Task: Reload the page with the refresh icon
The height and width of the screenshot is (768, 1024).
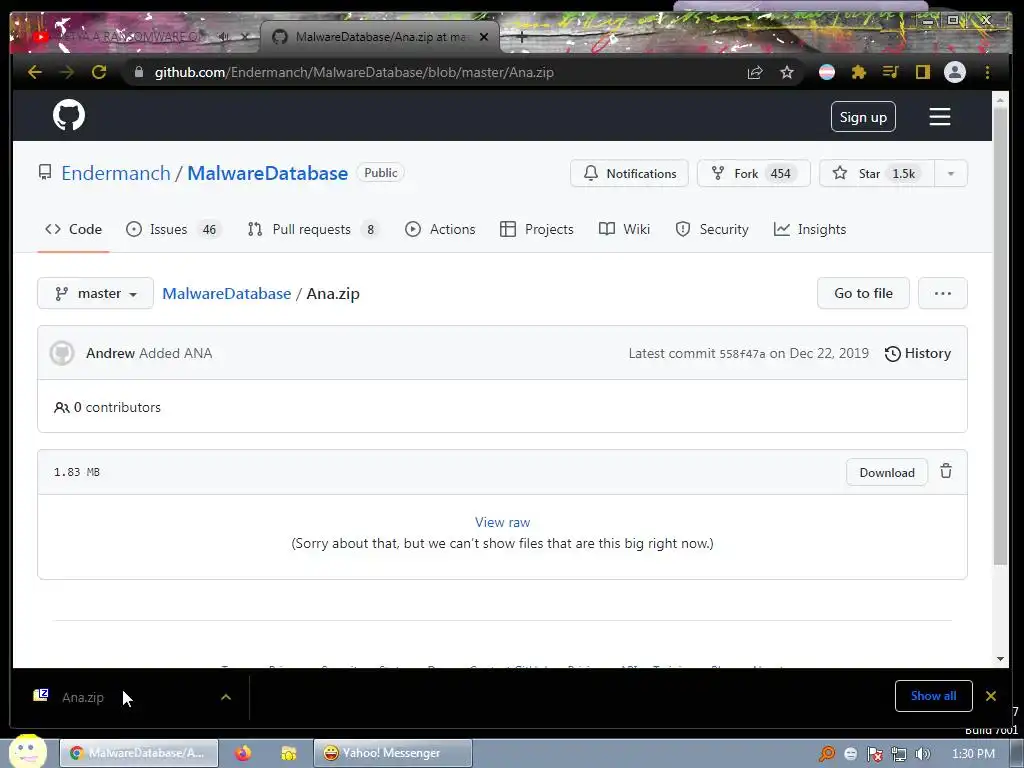Action: tap(99, 72)
